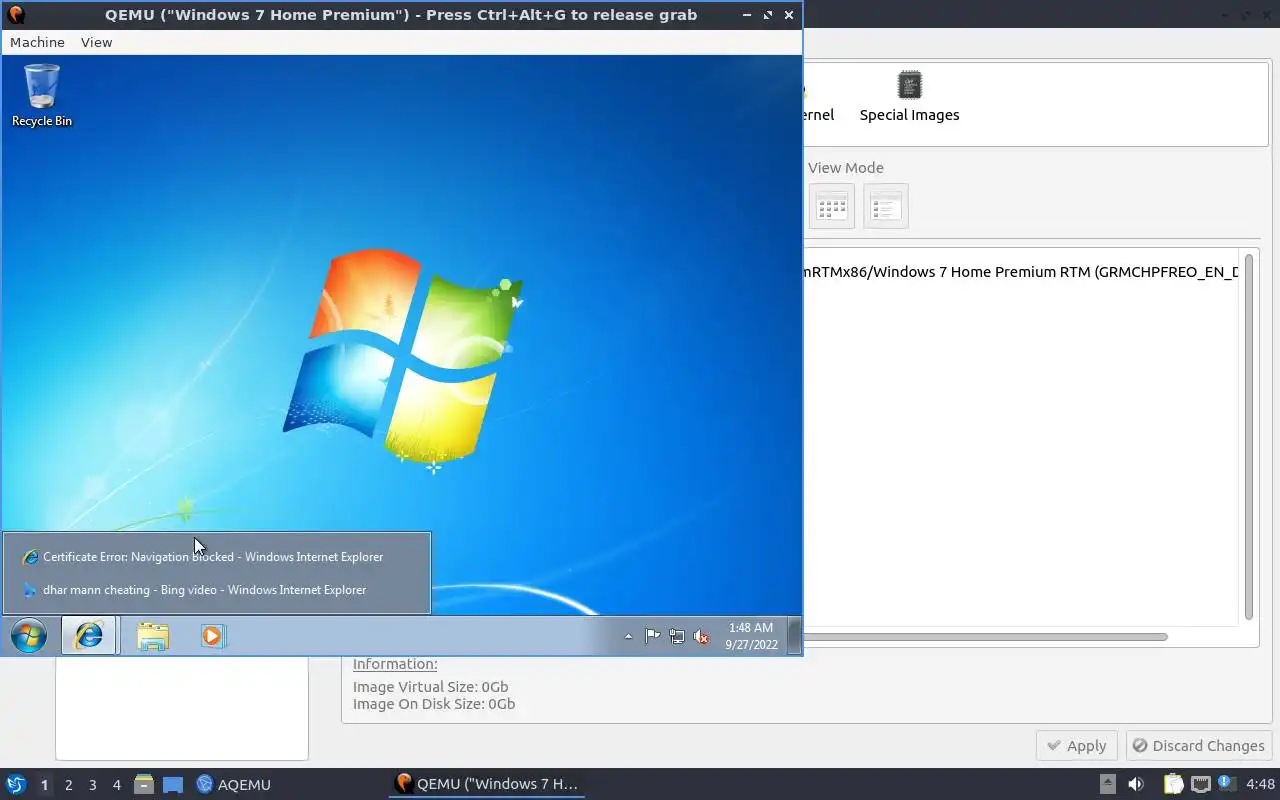Select Windows 7 Home Premium RTM image entry

tap(1020, 272)
